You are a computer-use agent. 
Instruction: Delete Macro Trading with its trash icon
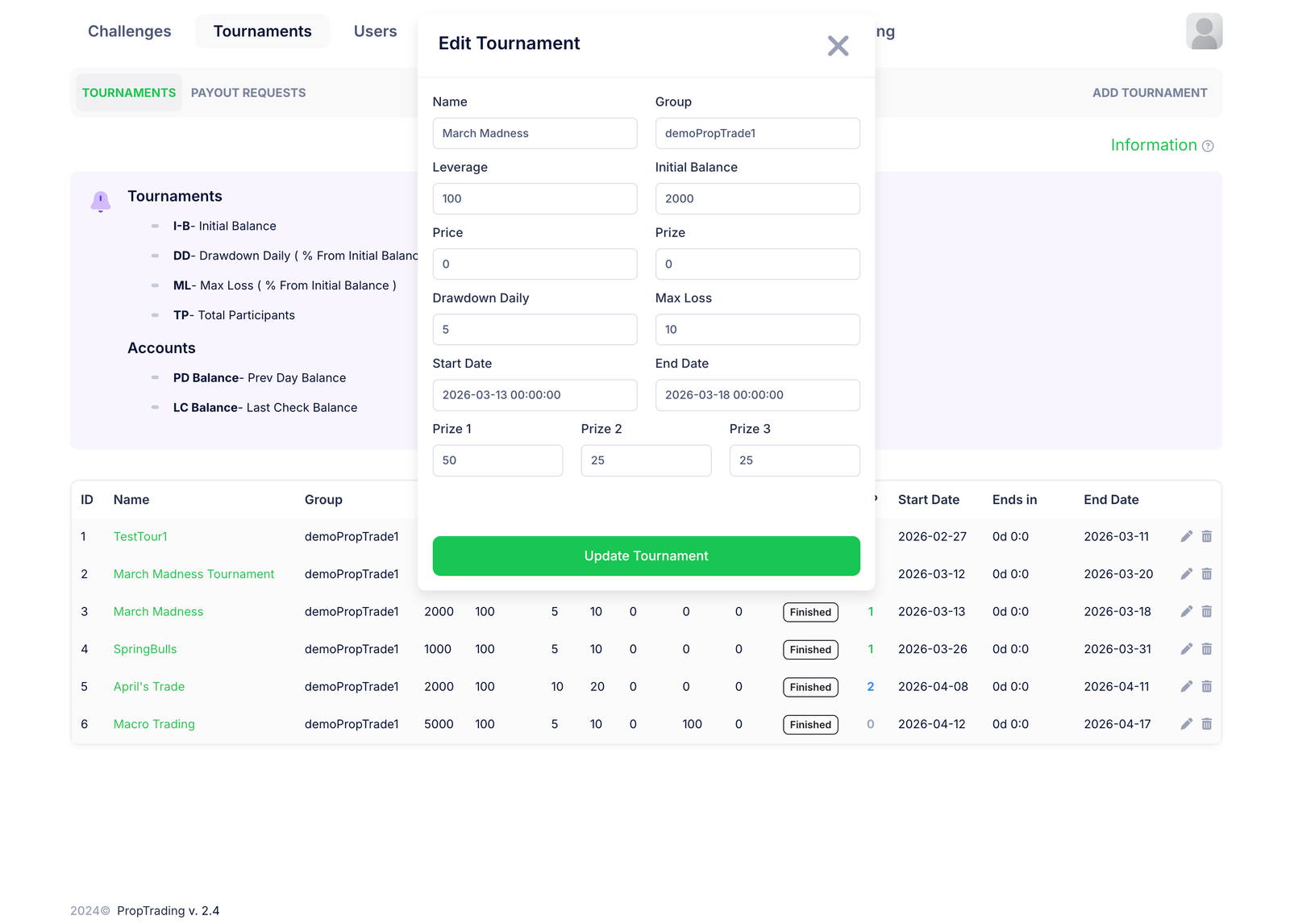point(1207,724)
